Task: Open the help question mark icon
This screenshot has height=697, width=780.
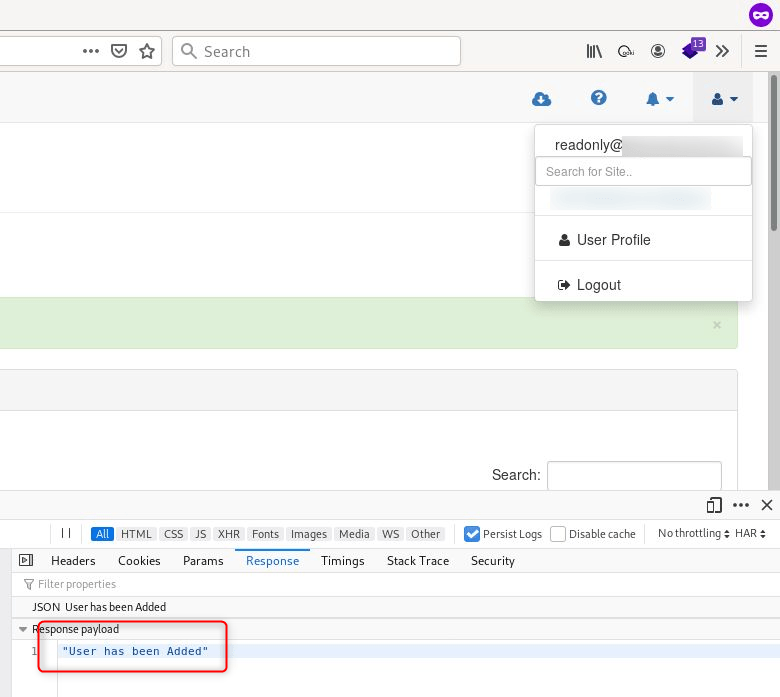Action: 599,98
